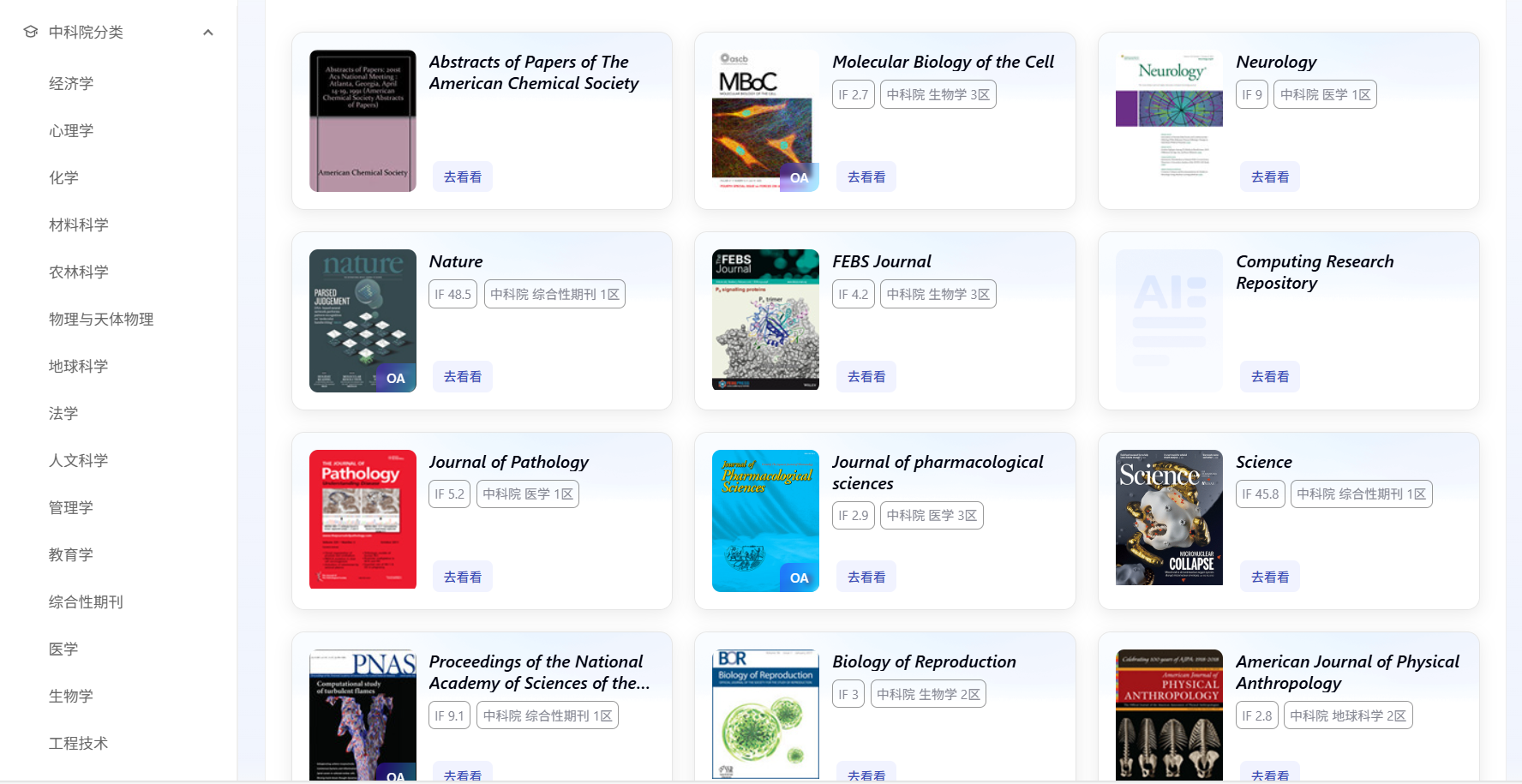Image resolution: width=1522 pixels, height=784 pixels.
Task: Click Science IF 45.8 tag
Action: coord(1260,494)
